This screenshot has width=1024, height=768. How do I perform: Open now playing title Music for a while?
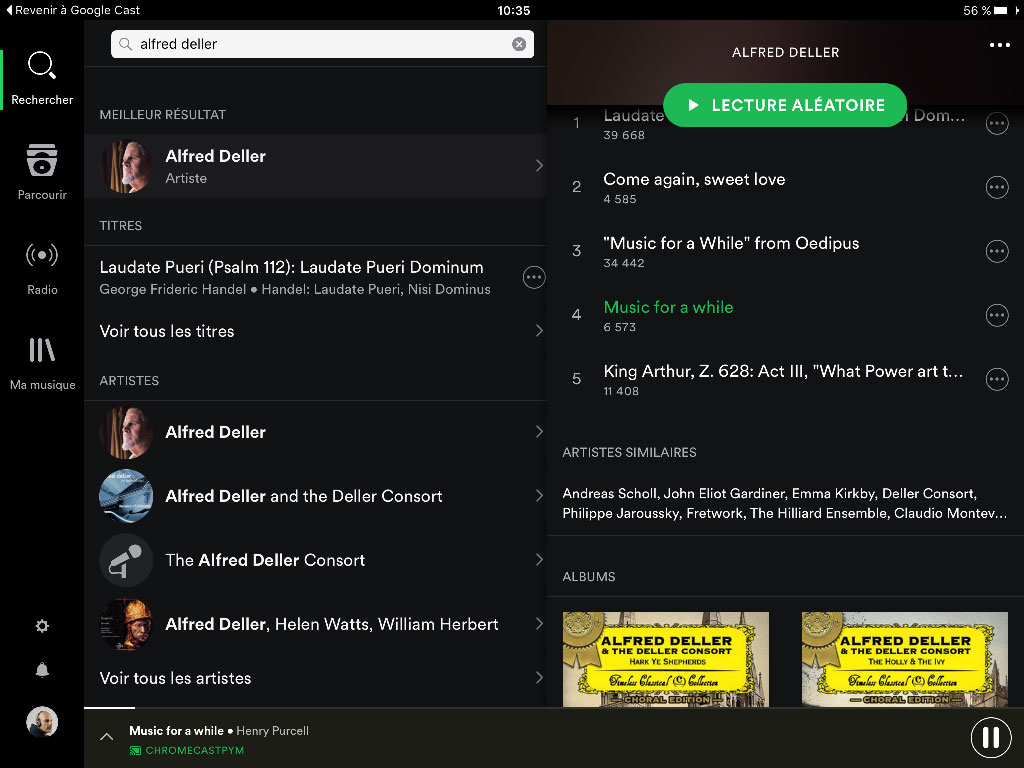pyautogui.click(x=176, y=731)
